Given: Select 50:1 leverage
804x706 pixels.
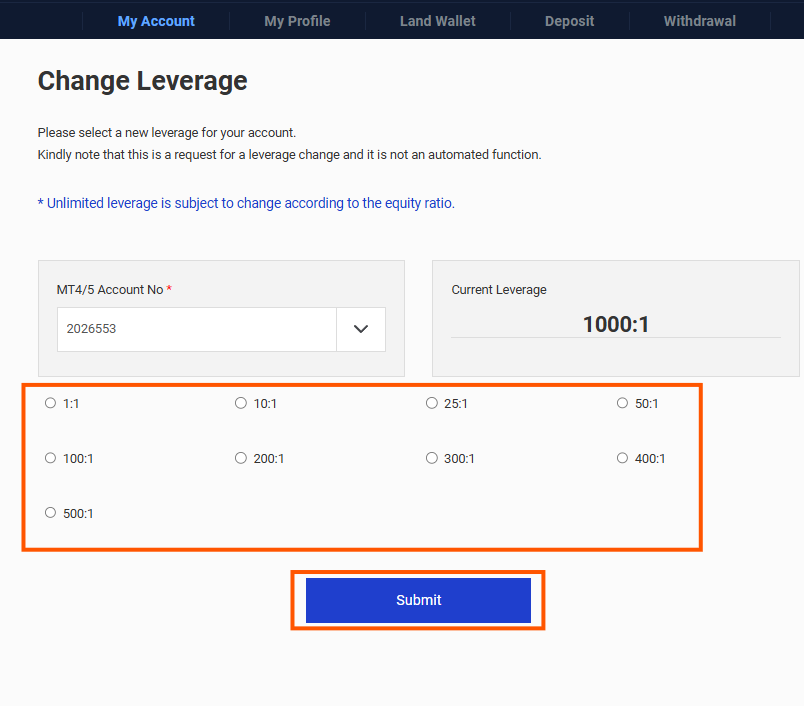Looking at the screenshot, I should point(623,404).
